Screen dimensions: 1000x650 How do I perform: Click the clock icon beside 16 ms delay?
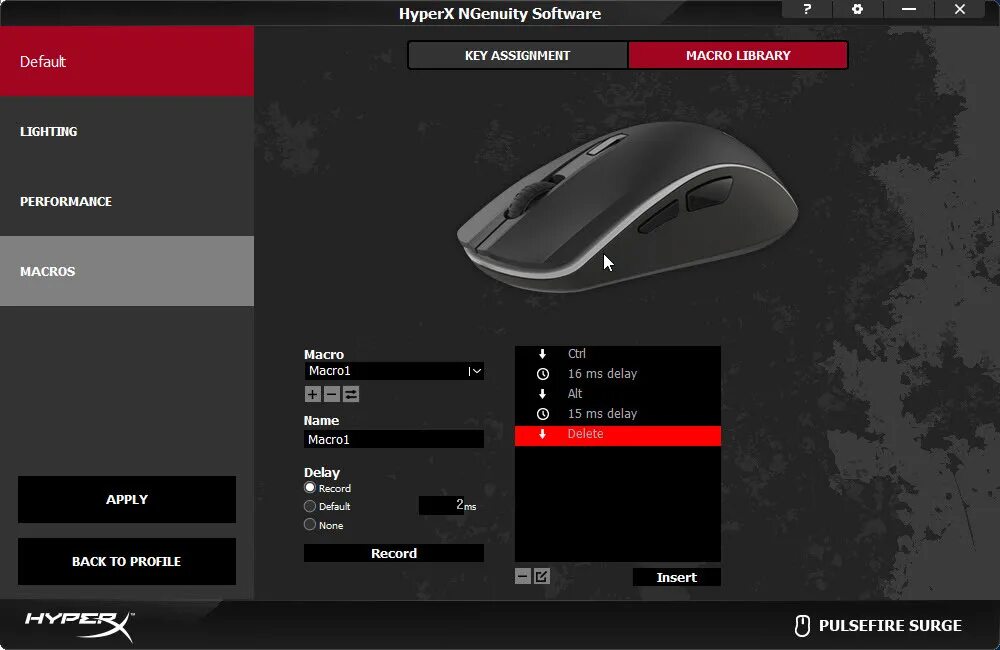pyautogui.click(x=543, y=374)
